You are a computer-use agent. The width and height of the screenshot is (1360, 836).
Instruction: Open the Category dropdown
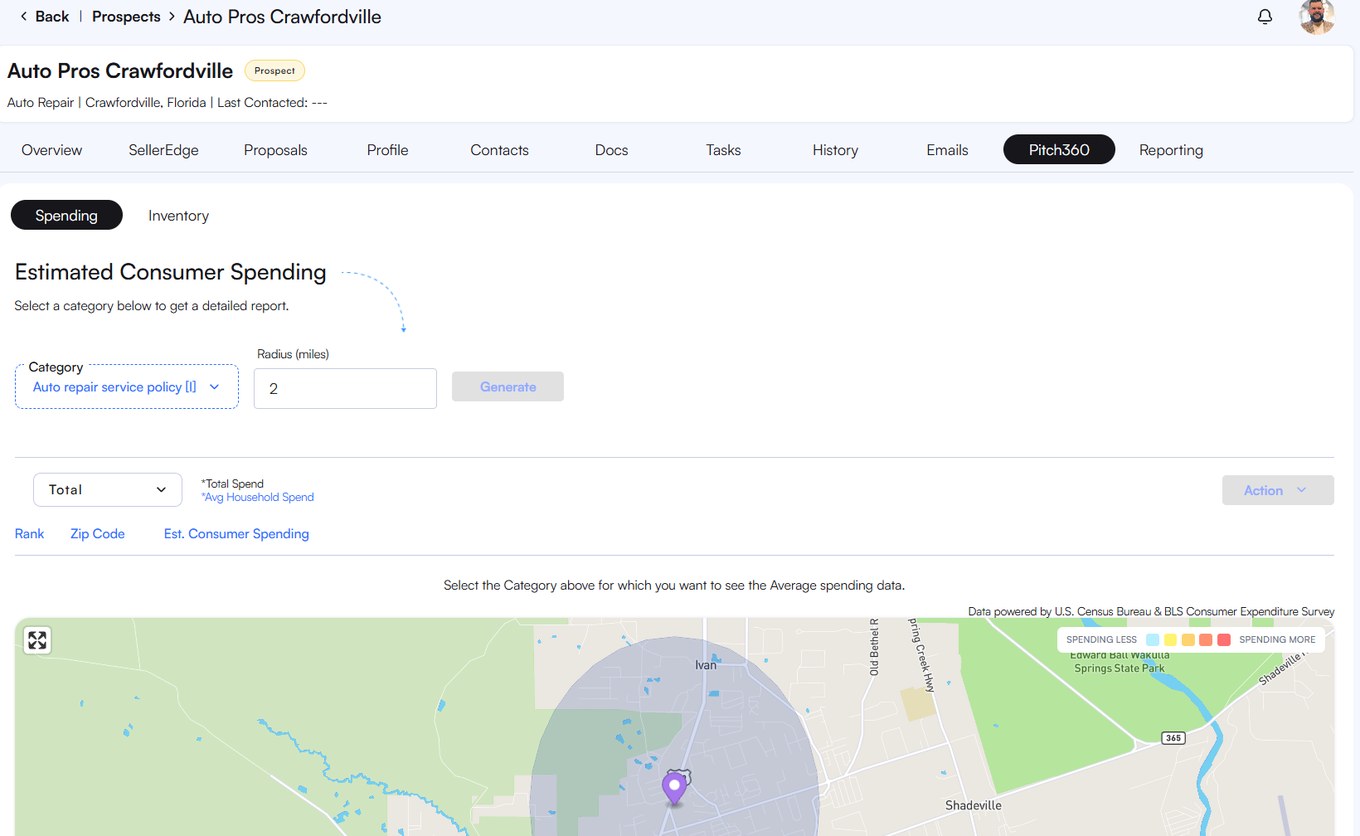pyautogui.click(x=127, y=386)
